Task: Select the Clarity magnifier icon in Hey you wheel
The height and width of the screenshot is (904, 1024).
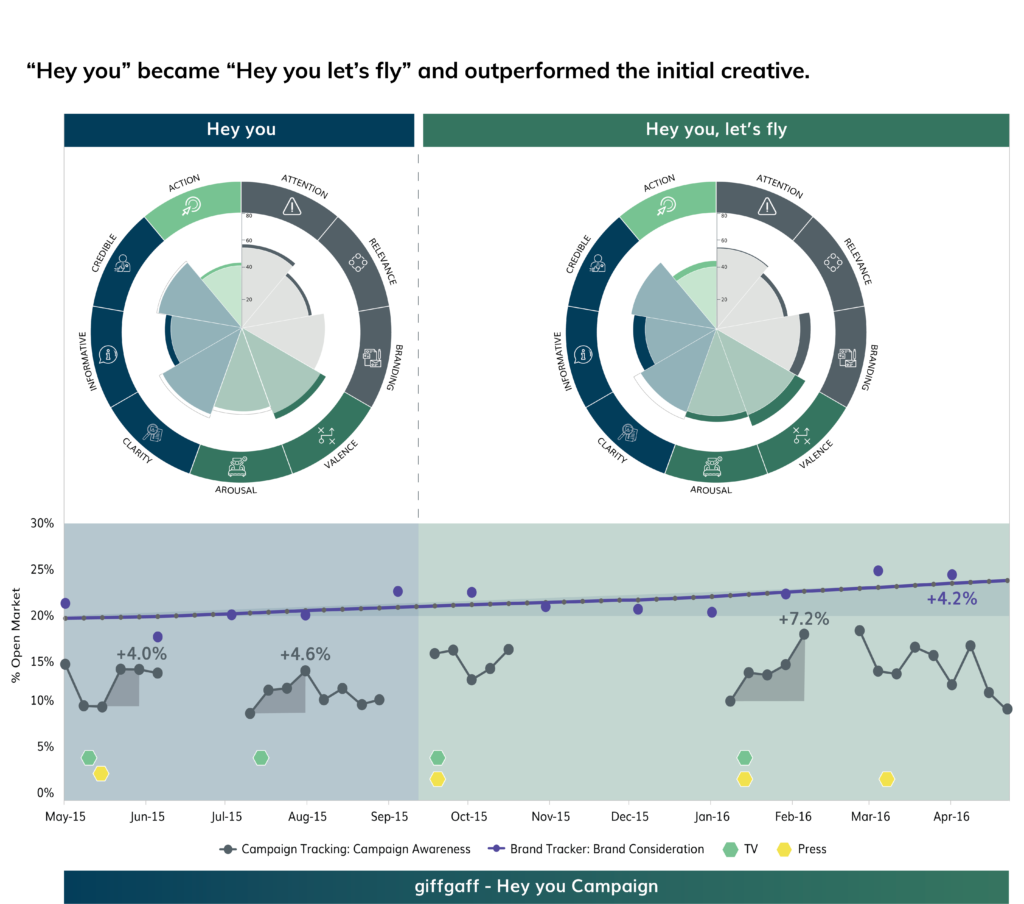Action: click(154, 432)
